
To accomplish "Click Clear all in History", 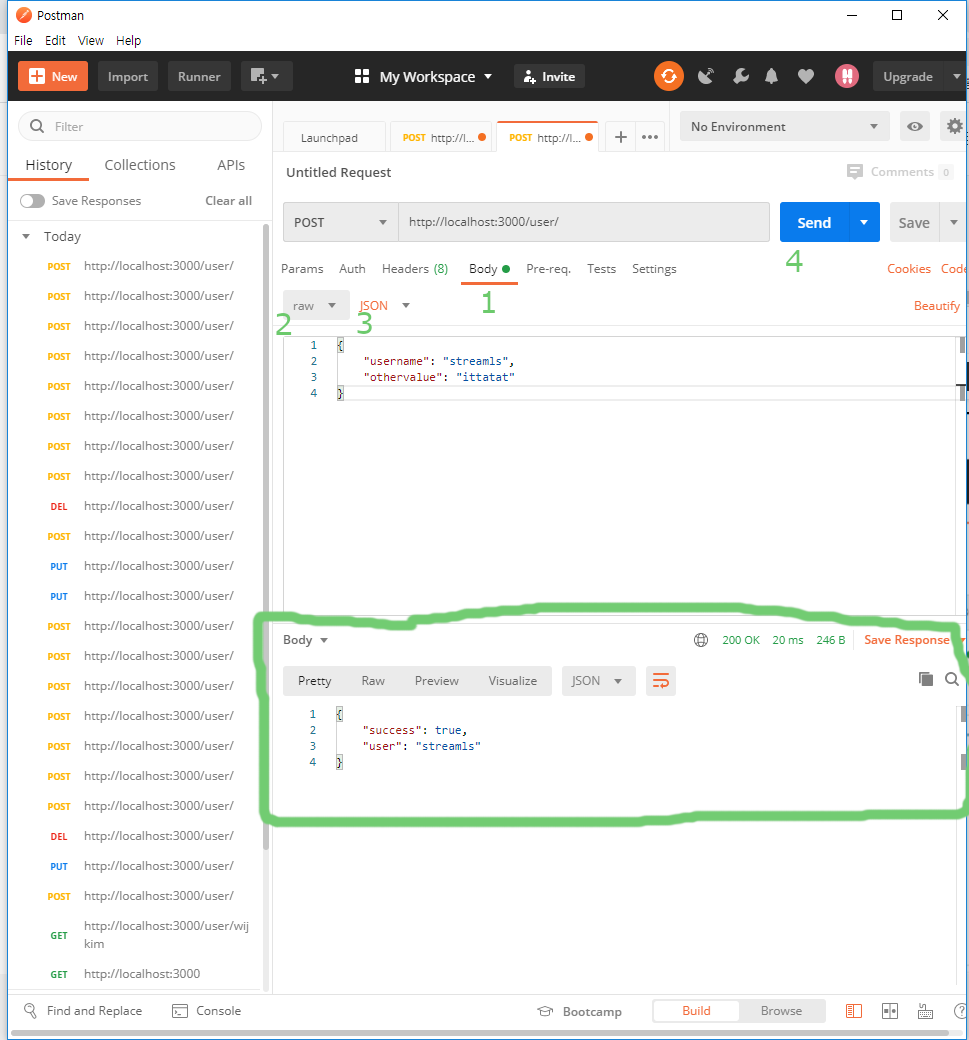I will click(228, 201).
